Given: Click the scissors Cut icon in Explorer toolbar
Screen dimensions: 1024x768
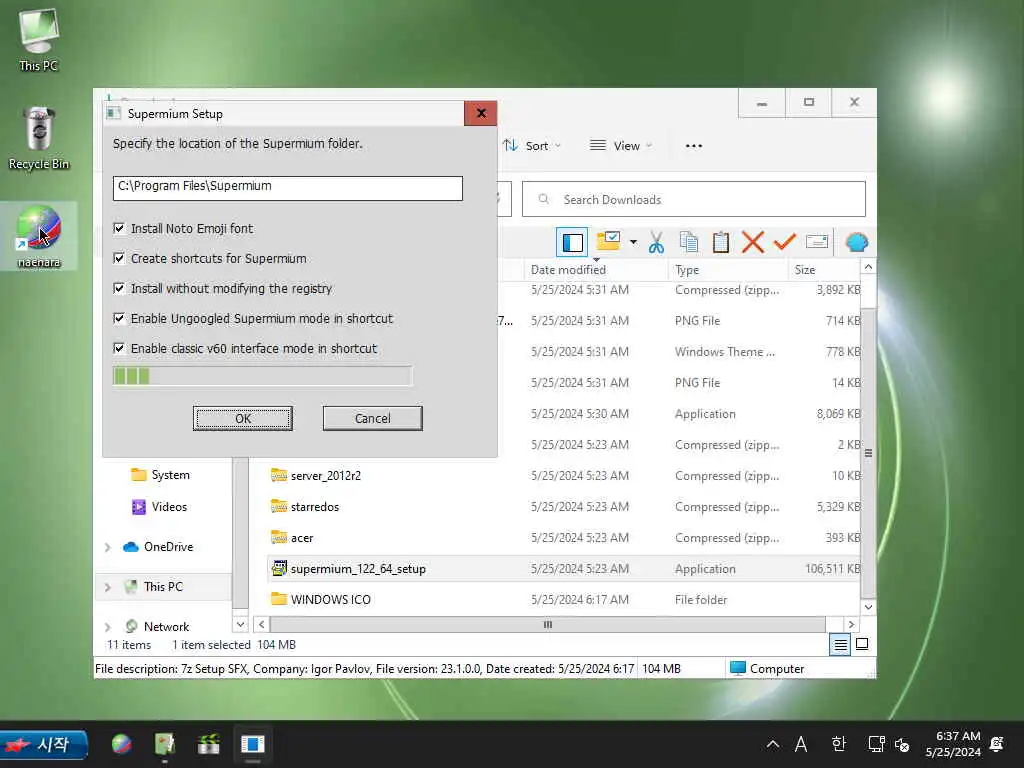Looking at the screenshot, I should click(656, 242).
